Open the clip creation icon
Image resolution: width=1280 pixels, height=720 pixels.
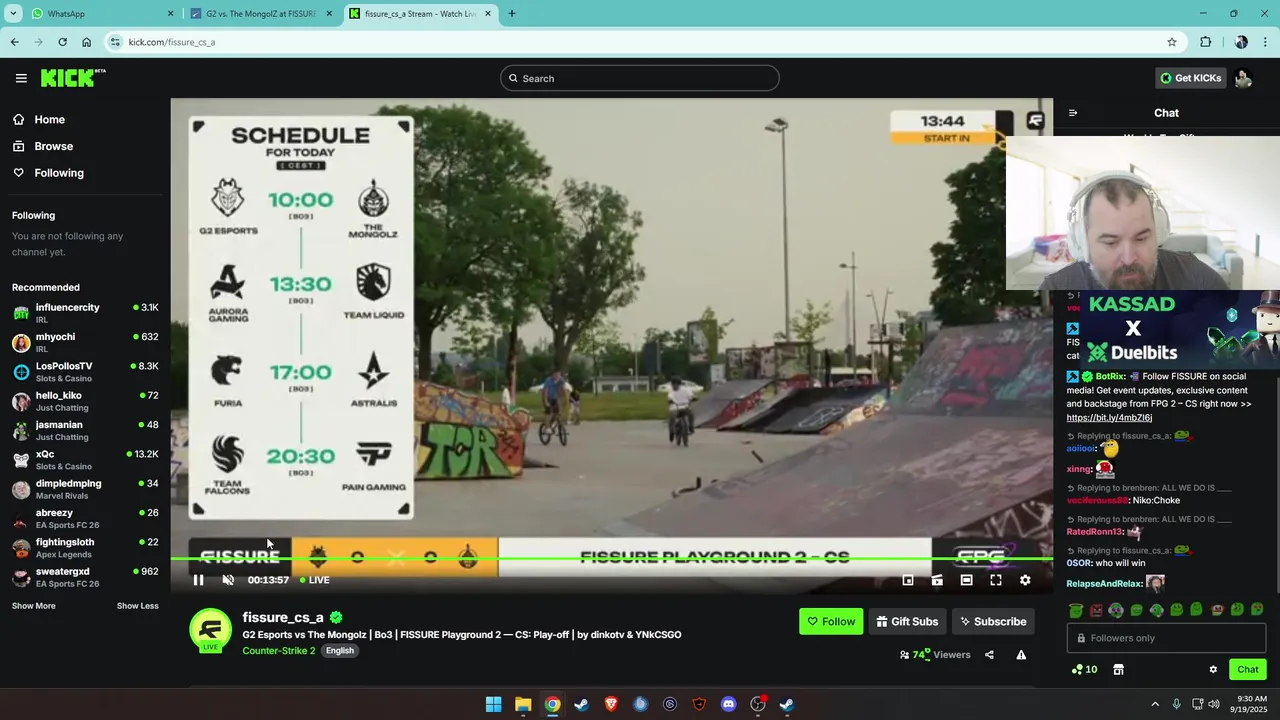tap(937, 580)
